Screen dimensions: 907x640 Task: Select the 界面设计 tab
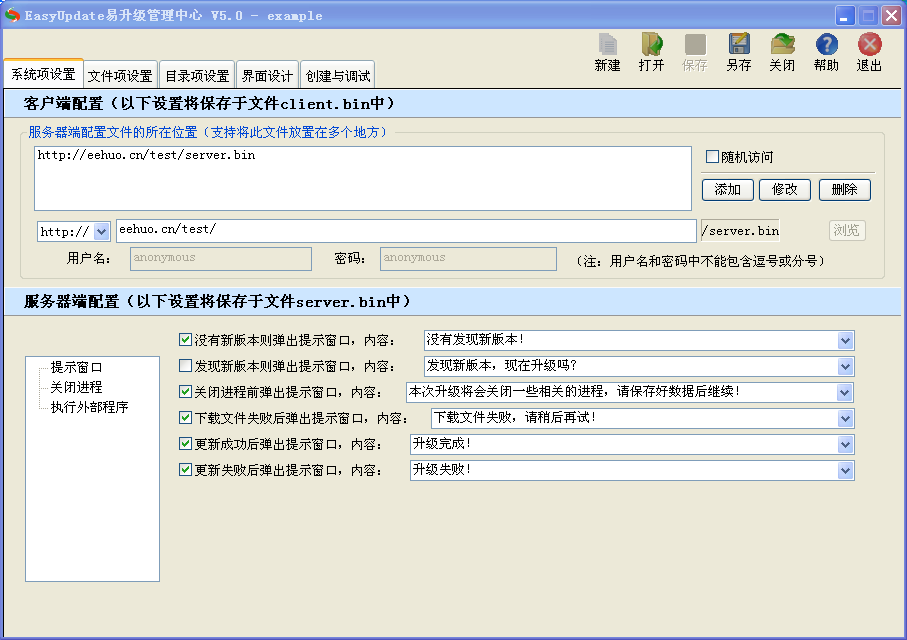[267, 76]
